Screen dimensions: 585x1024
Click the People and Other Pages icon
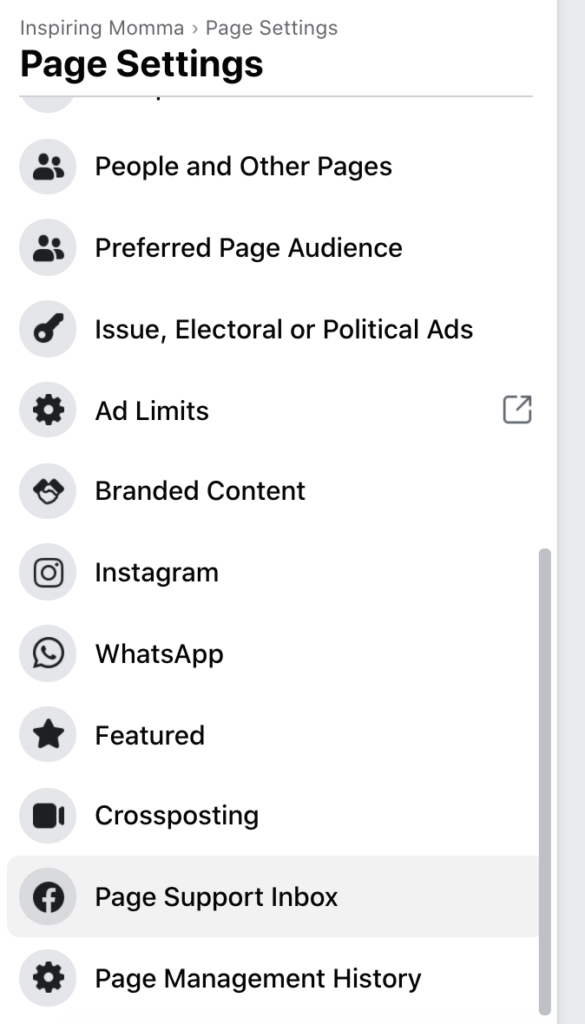tap(48, 167)
